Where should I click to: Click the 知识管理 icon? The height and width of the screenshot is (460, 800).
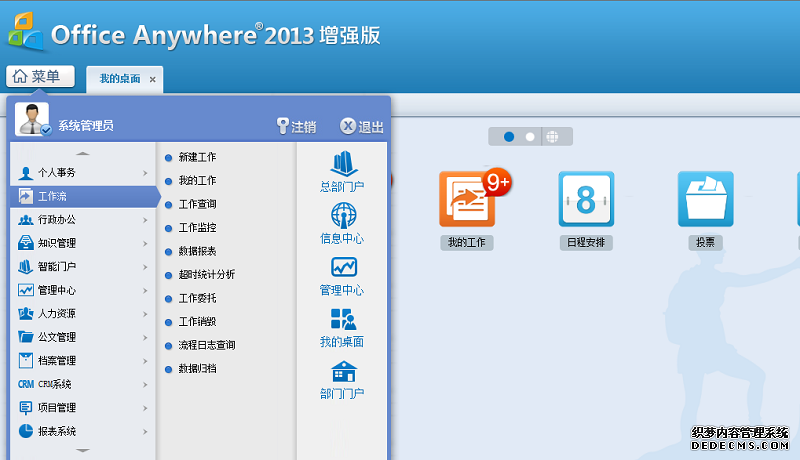pyautogui.click(x=26, y=243)
